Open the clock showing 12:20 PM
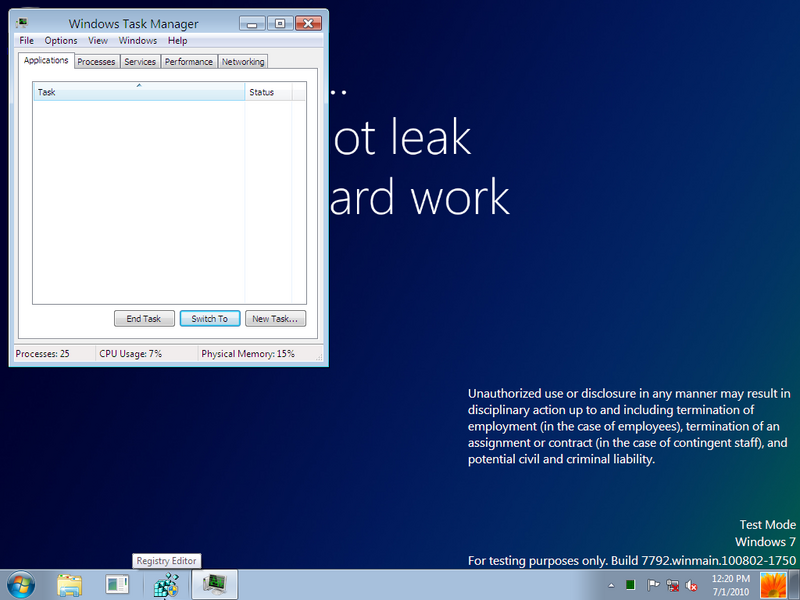 (x=731, y=585)
